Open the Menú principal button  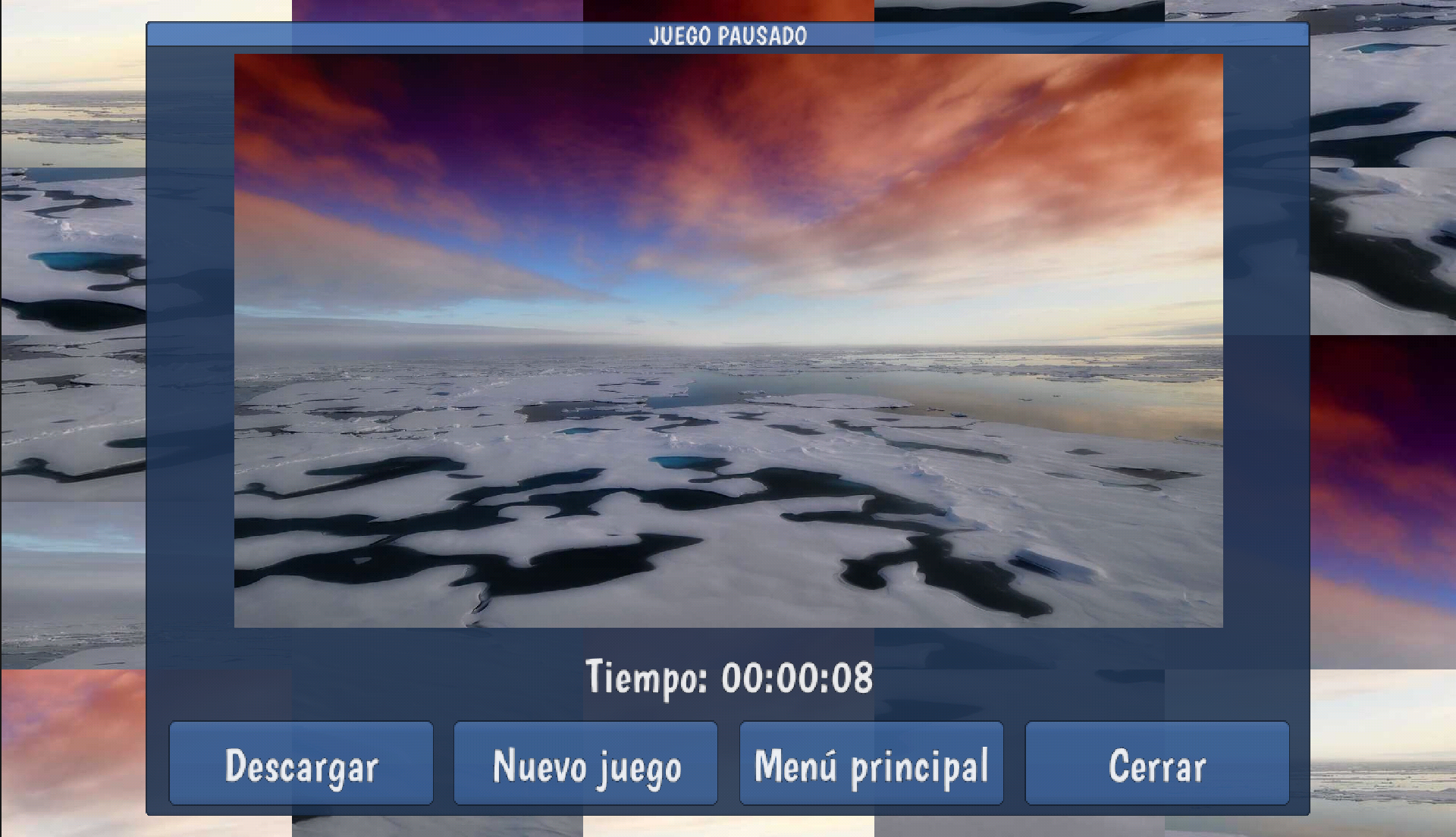click(x=871, y=763)
